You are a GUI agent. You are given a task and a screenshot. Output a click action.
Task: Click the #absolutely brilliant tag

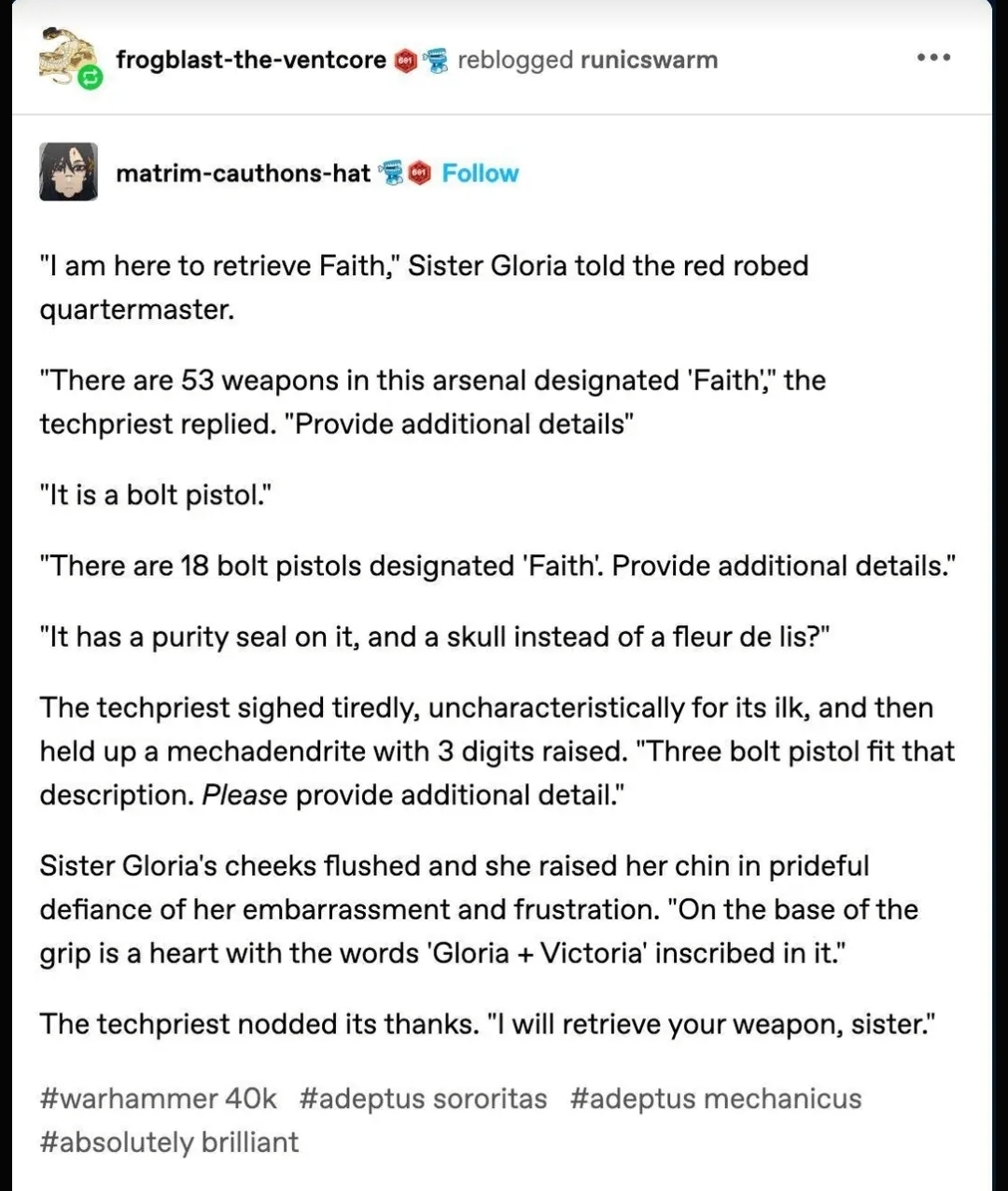[x=169, y=1142]
